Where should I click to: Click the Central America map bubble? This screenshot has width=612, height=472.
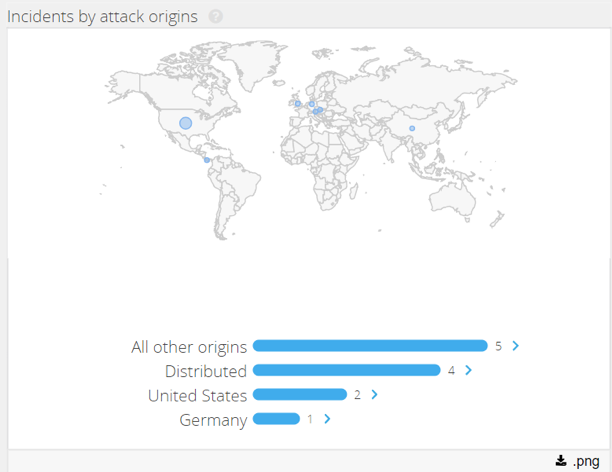tap(207, 160)
